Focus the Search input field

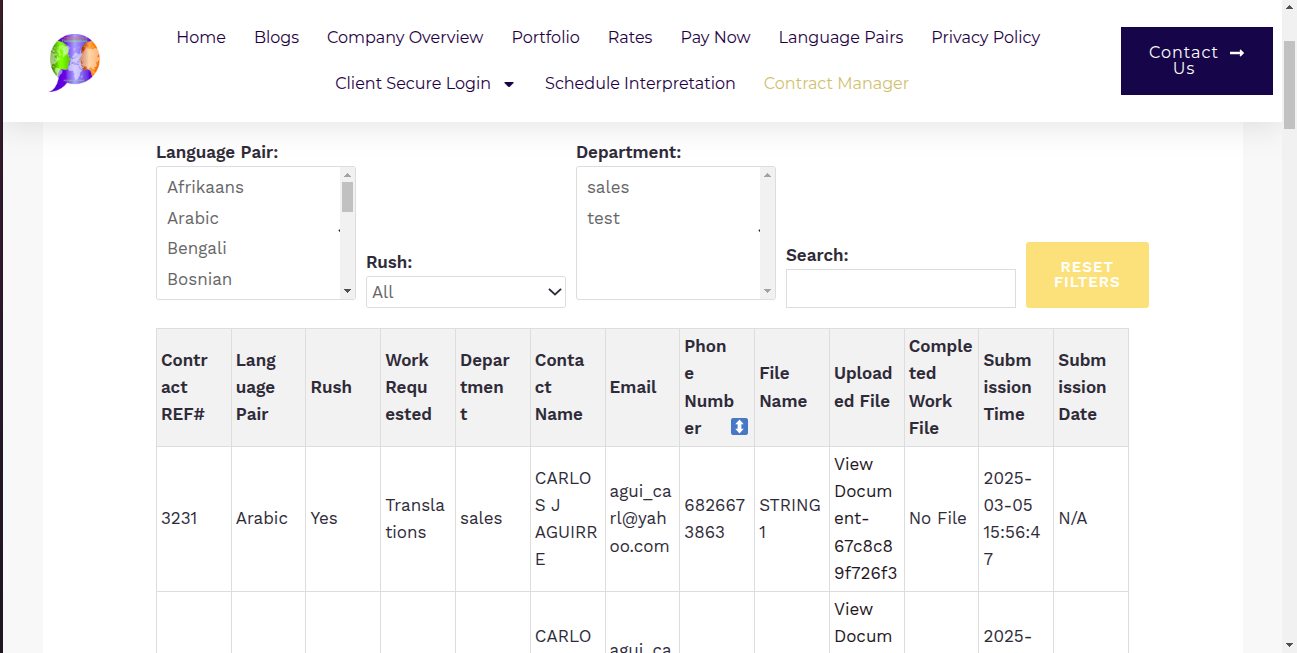coord(901,288)
